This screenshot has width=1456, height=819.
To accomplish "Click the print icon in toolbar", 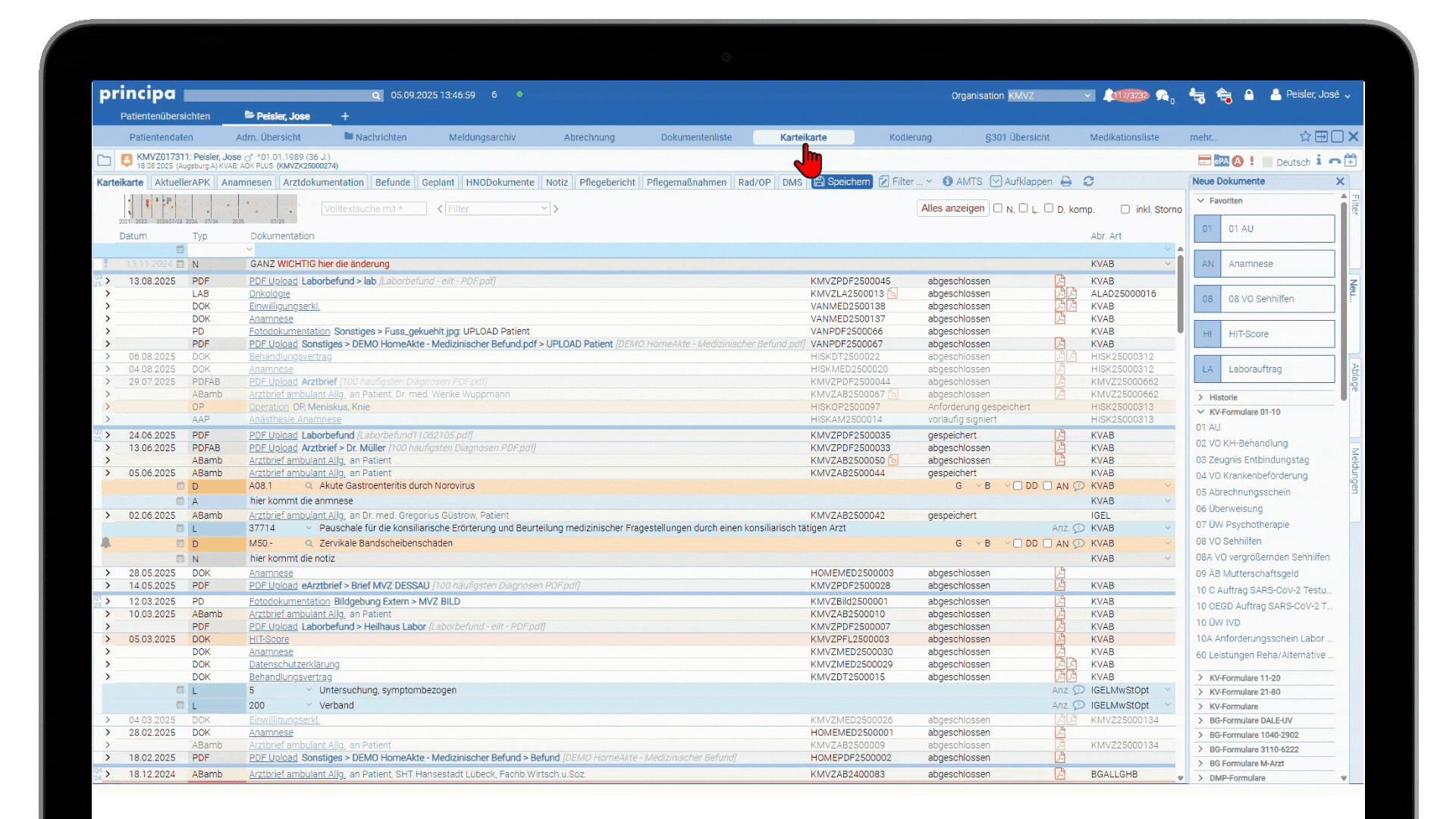I will (x=1066, y=181).
